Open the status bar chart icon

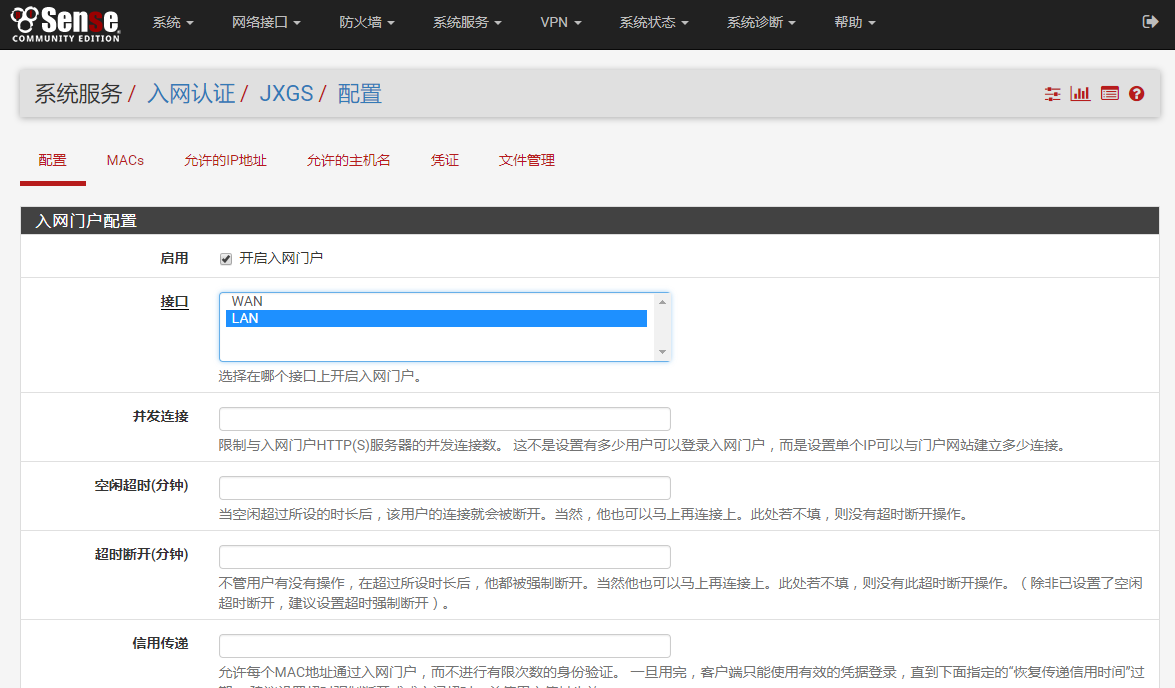coord(1080,94)
